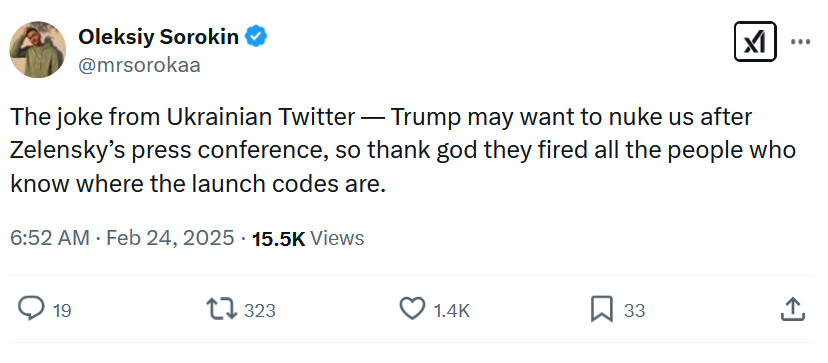The height and width of the screenshot is (363, 828).
Task: Click the Feb 24, 2025 date
Action: coord(170,238)
